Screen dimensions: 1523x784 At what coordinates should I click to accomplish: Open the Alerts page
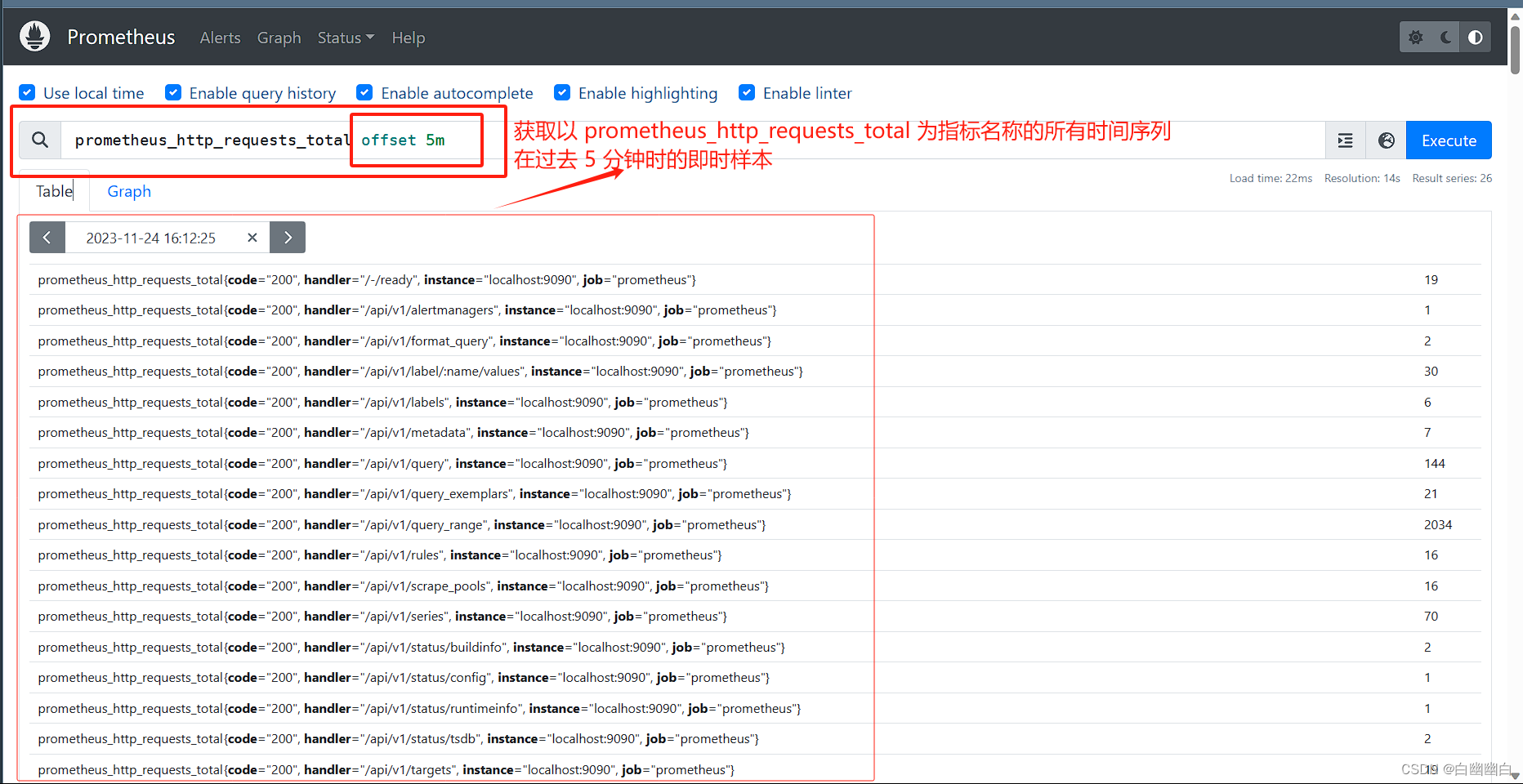coord(220,38)
